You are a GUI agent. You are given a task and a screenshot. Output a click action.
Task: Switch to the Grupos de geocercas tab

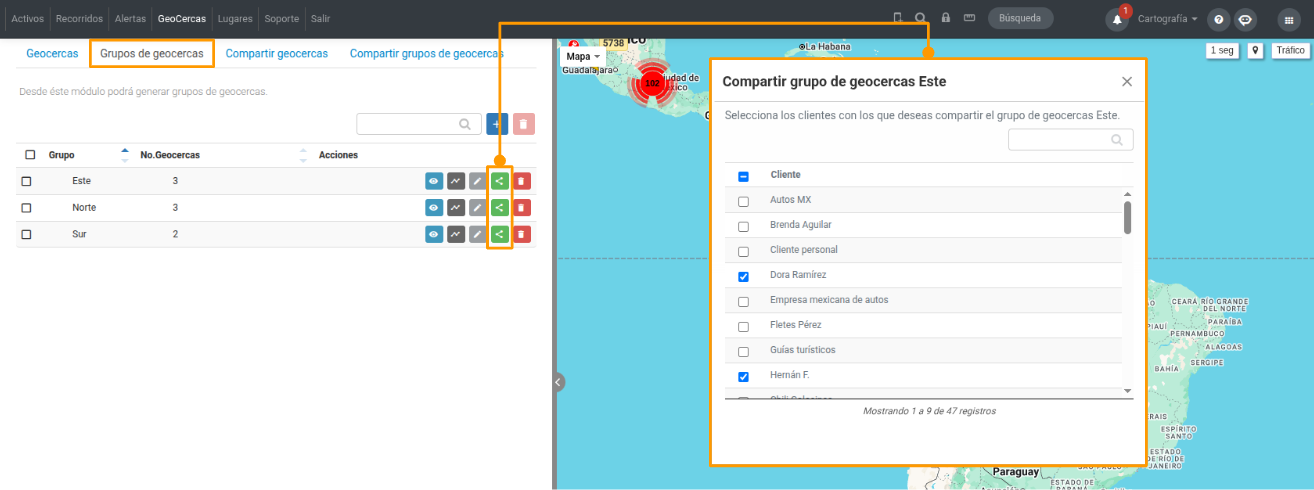click(152, 53)
